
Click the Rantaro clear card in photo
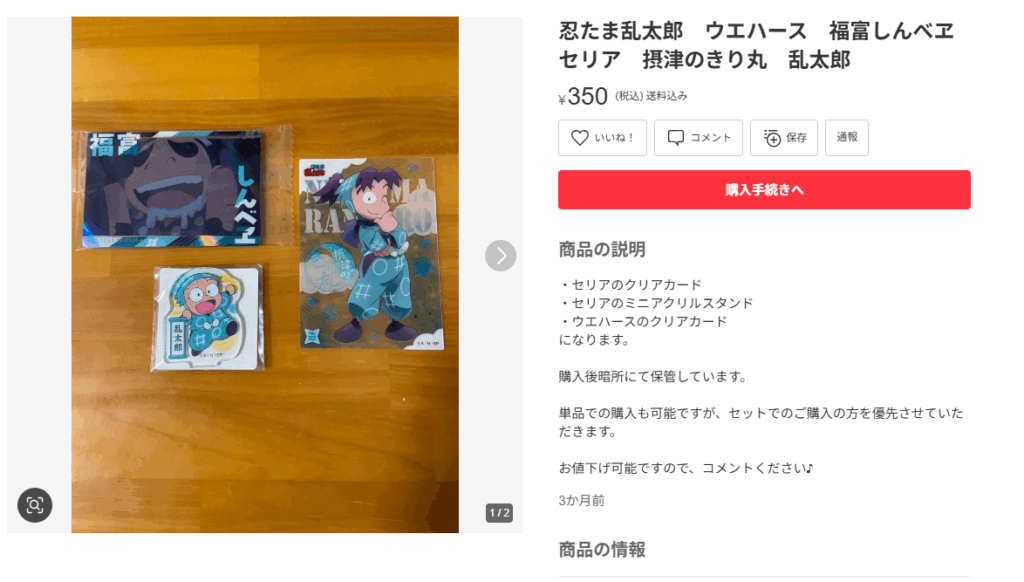pos(370,253)
